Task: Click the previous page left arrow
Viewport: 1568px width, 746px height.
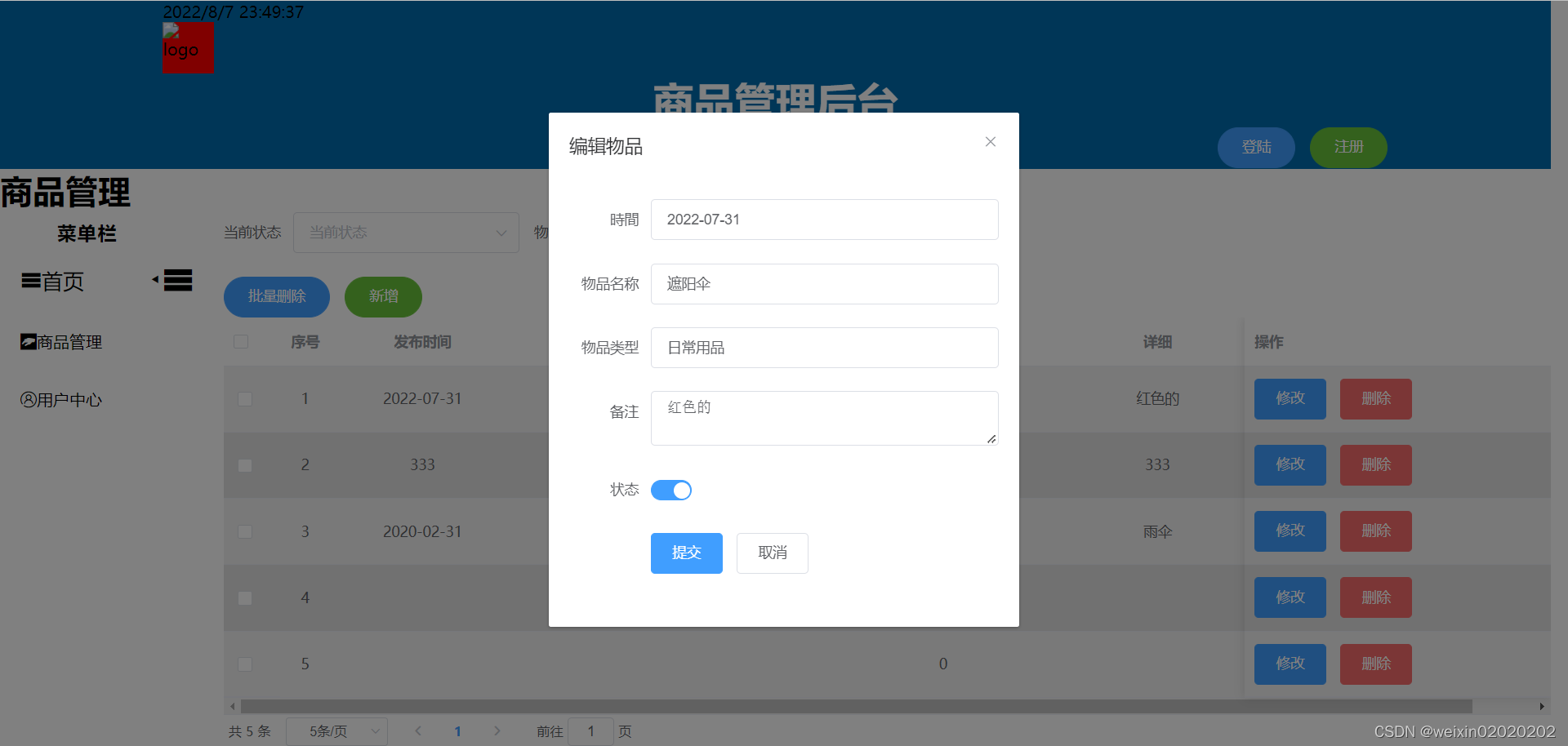Action: click(418, 731)
